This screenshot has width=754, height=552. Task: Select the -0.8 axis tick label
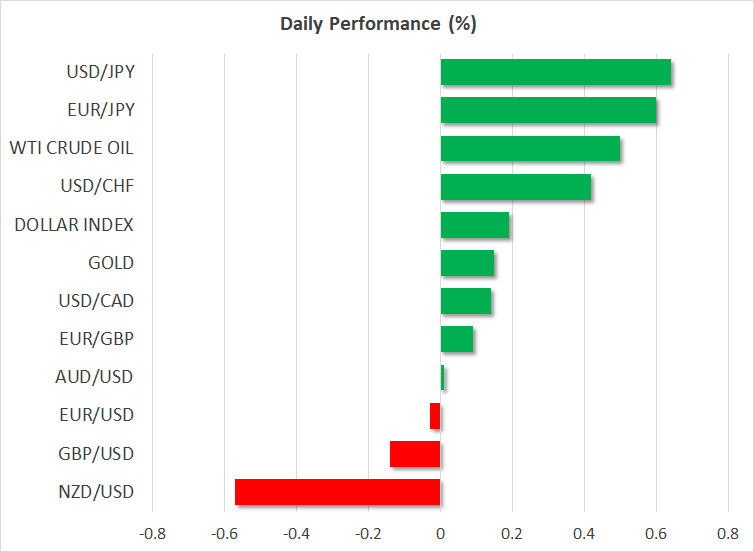pyautogui.click(x=152, y=531)
